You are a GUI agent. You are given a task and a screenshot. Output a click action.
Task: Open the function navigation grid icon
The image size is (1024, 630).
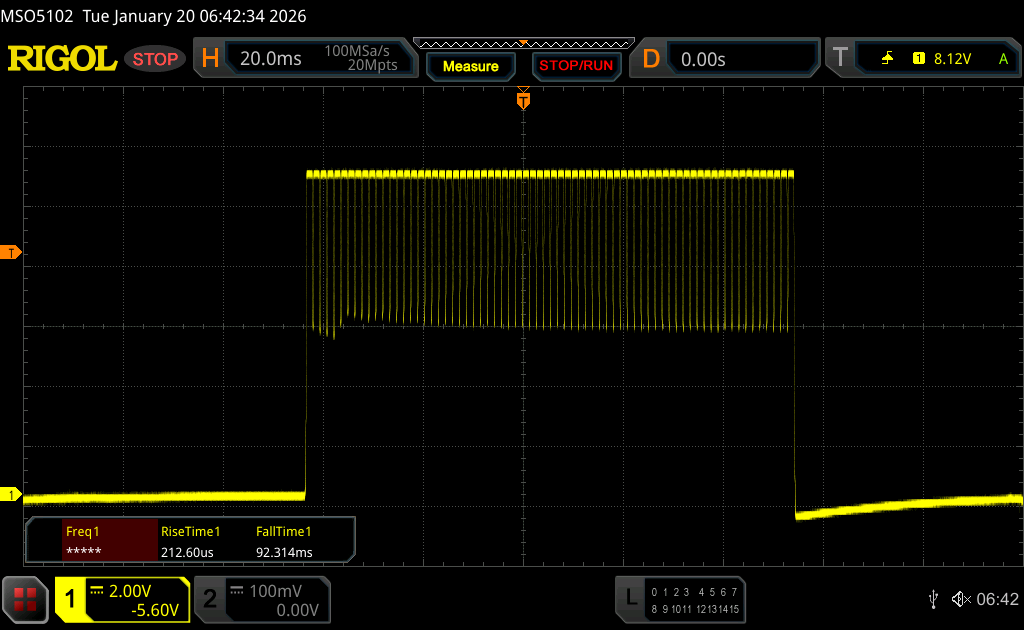point(24,599)
